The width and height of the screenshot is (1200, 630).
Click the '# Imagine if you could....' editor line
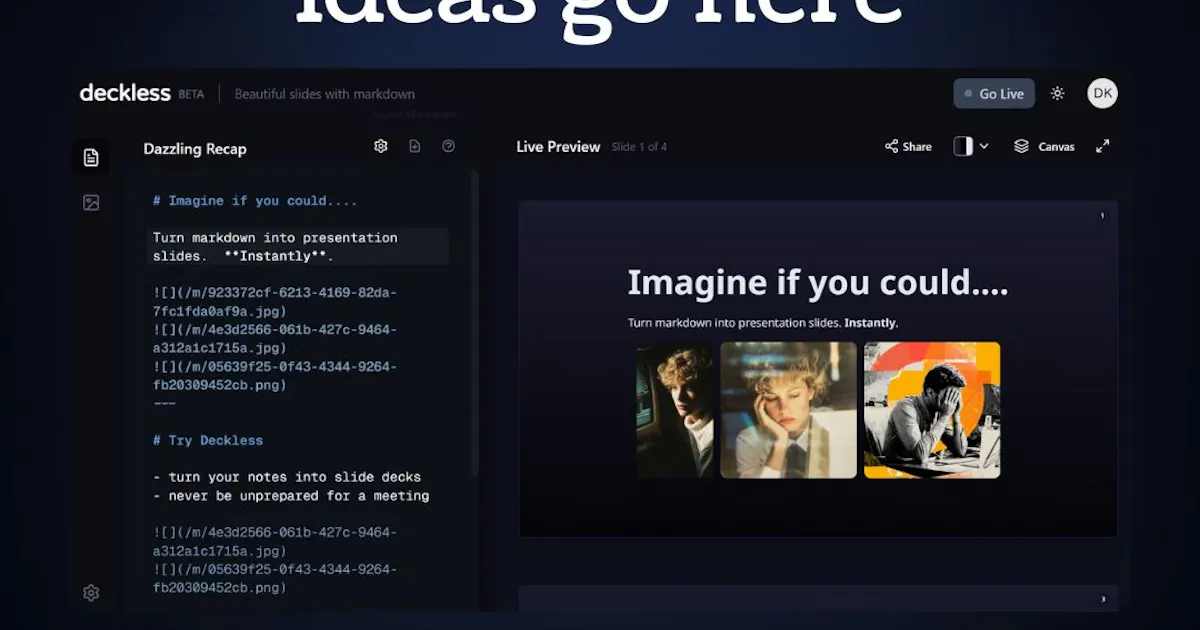[255, 201]
